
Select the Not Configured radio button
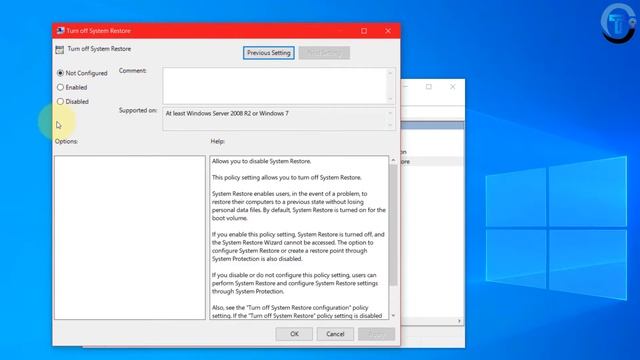[x=60, y=73]
